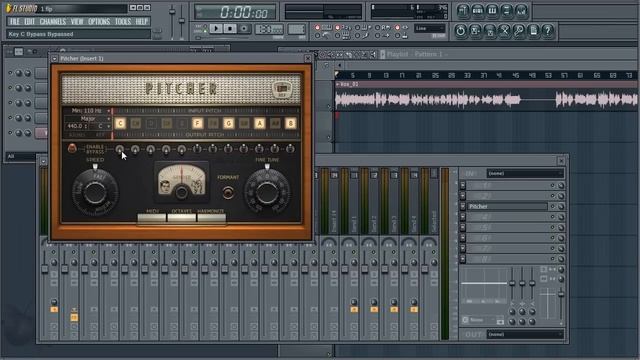
Task: Open the Piano roll toolbar icon
Action: point(492,11)
